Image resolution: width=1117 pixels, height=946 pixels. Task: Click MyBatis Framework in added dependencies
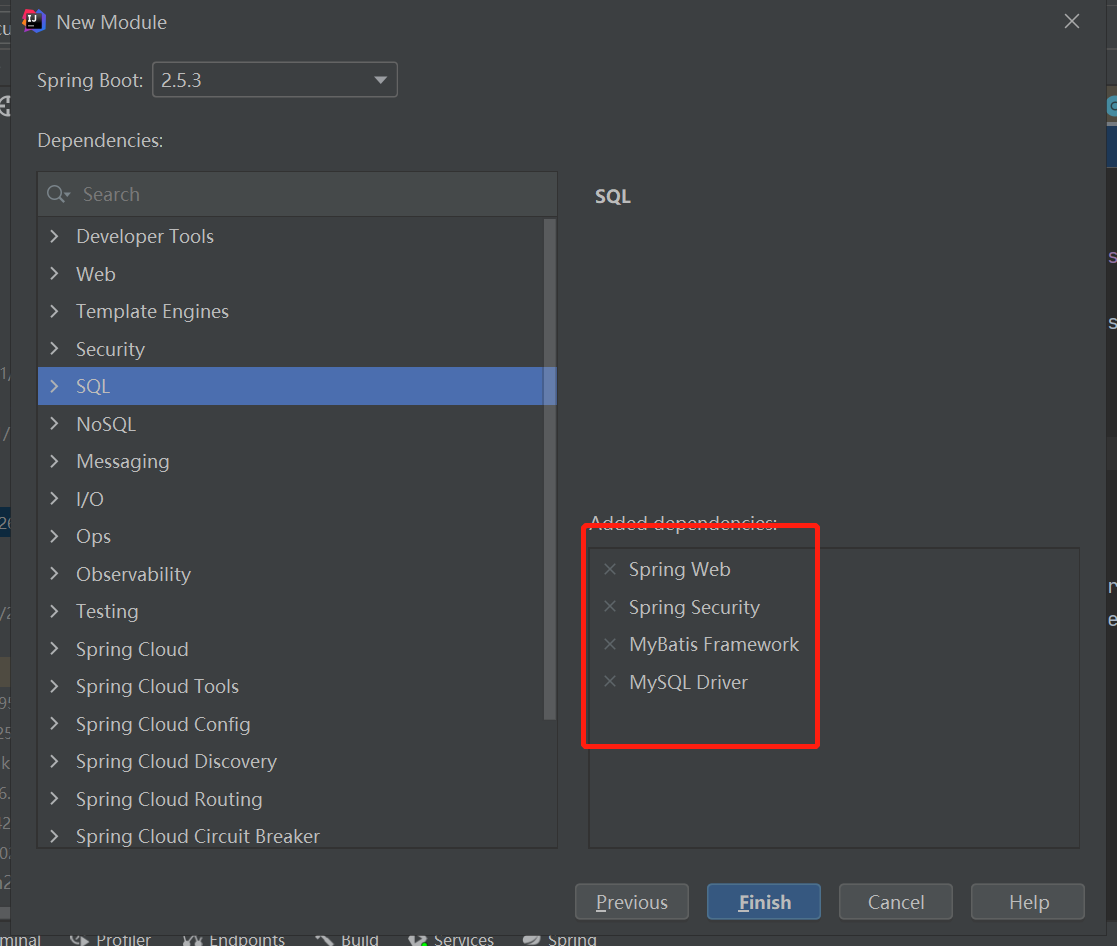(x=714, y=644)
